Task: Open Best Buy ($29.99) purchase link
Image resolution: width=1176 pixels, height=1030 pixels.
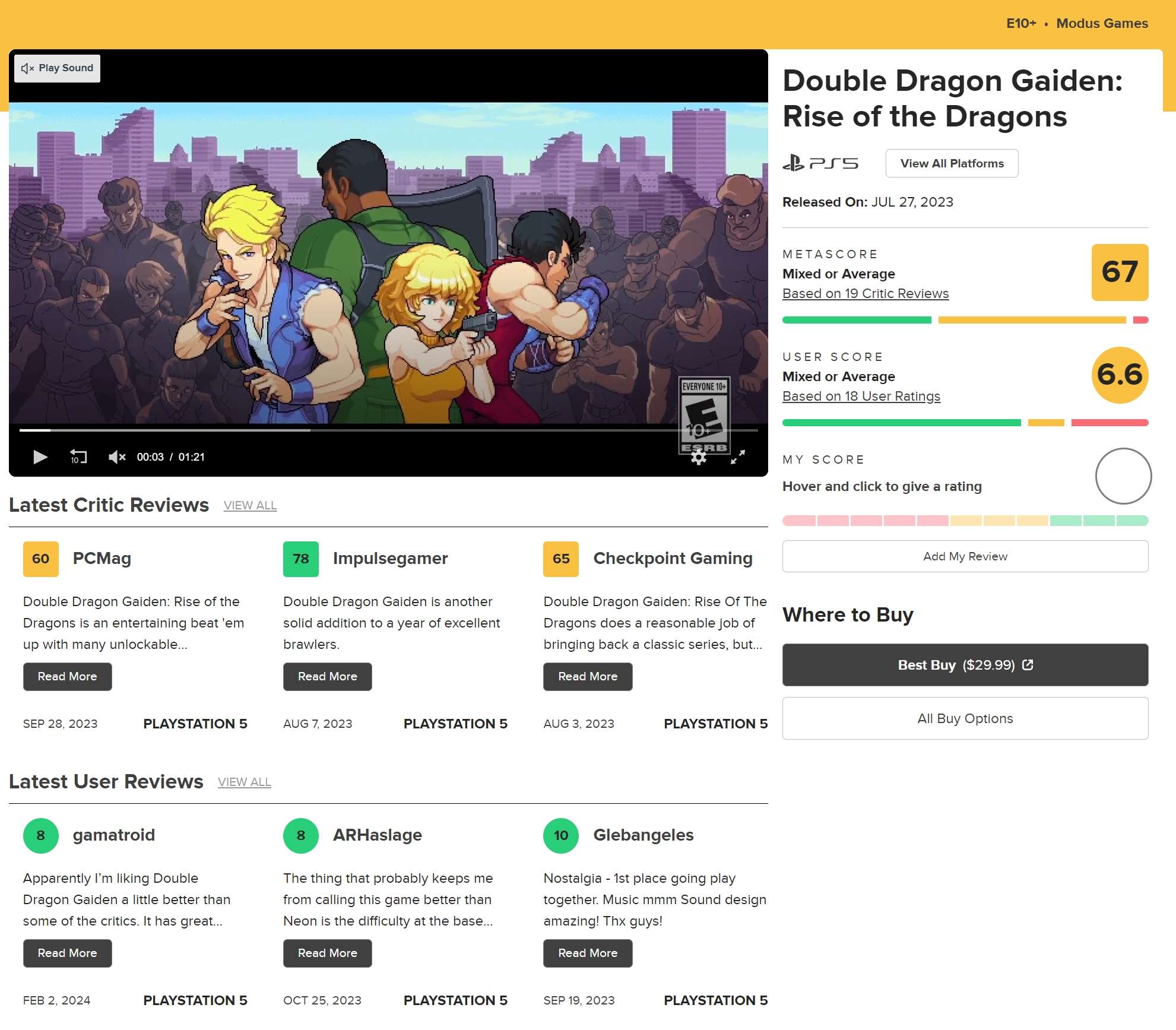Action: tap(965, 665)
